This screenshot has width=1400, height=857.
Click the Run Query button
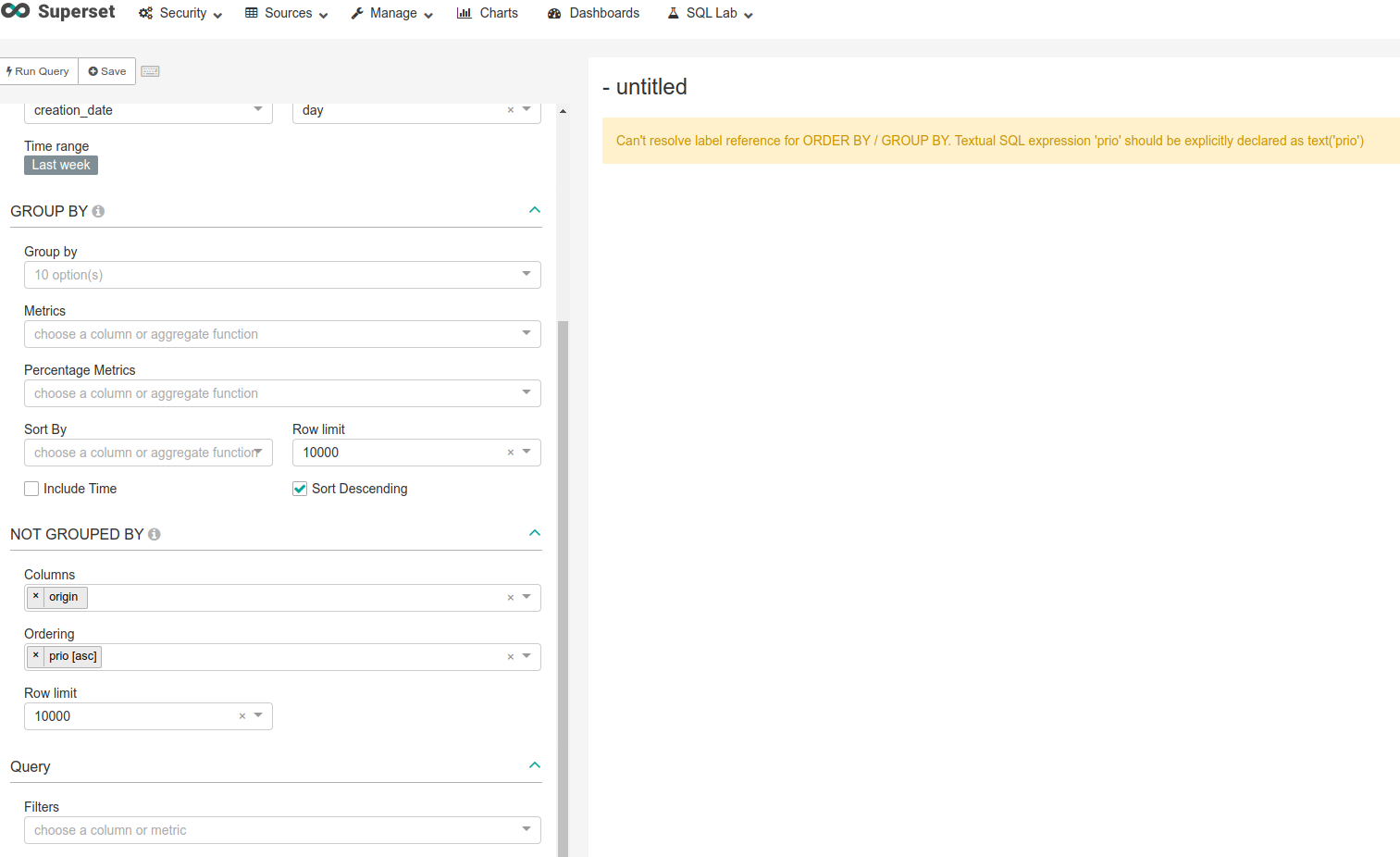[38, 70]
